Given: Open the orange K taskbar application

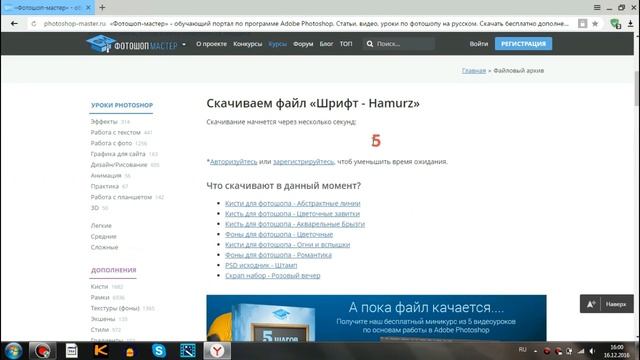Looking at the screenshot, I should 101,351.
